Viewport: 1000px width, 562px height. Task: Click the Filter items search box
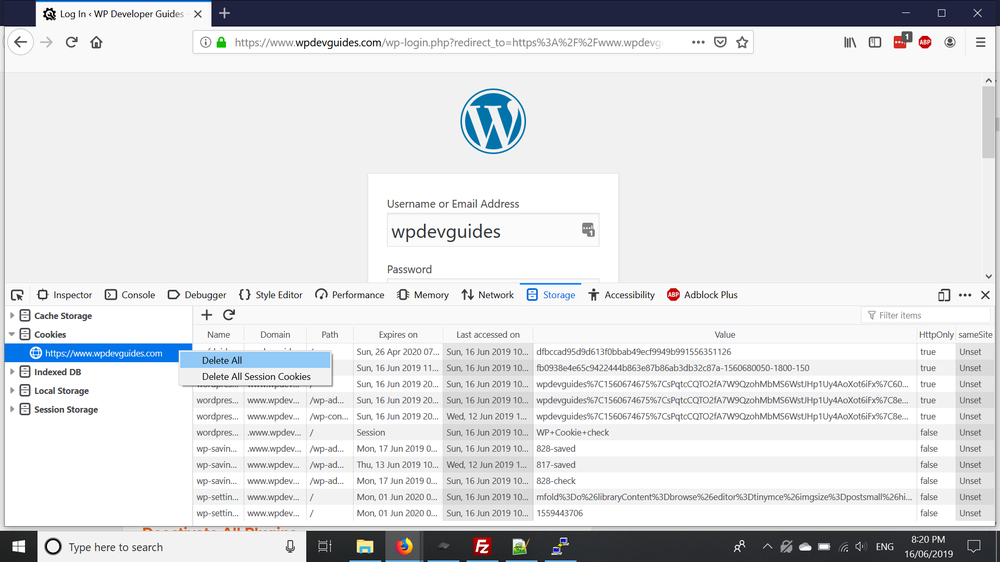click(926, 315)
